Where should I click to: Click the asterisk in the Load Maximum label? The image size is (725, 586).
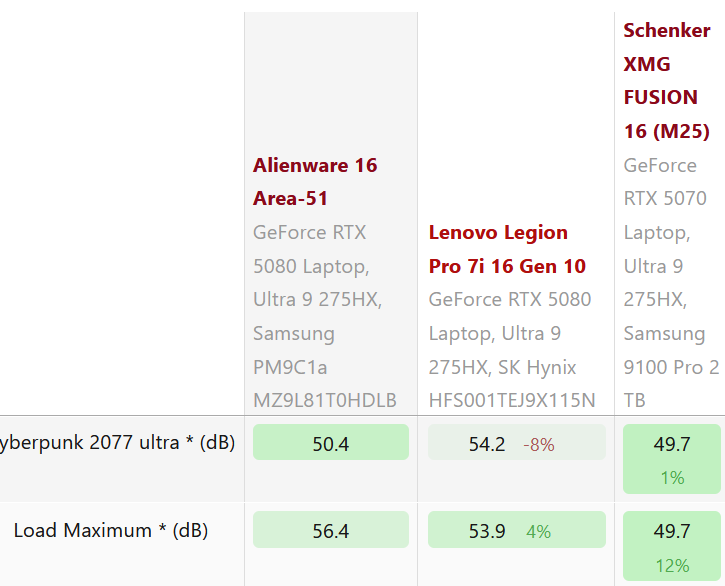coord(162,530)
